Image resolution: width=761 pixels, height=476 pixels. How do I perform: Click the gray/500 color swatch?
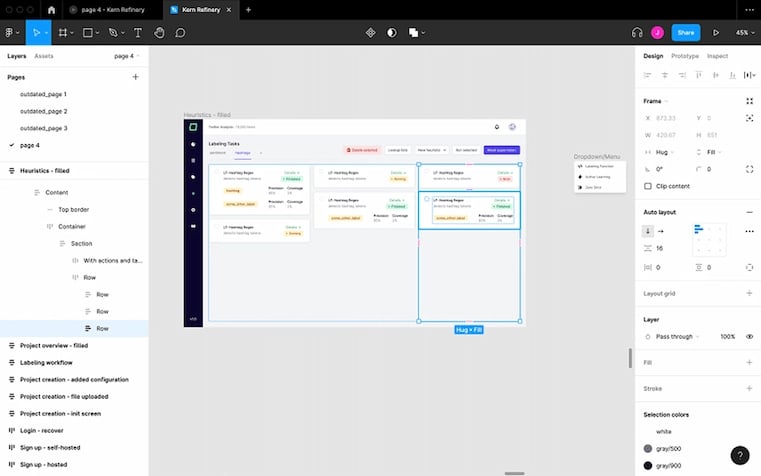coord(648,448)
